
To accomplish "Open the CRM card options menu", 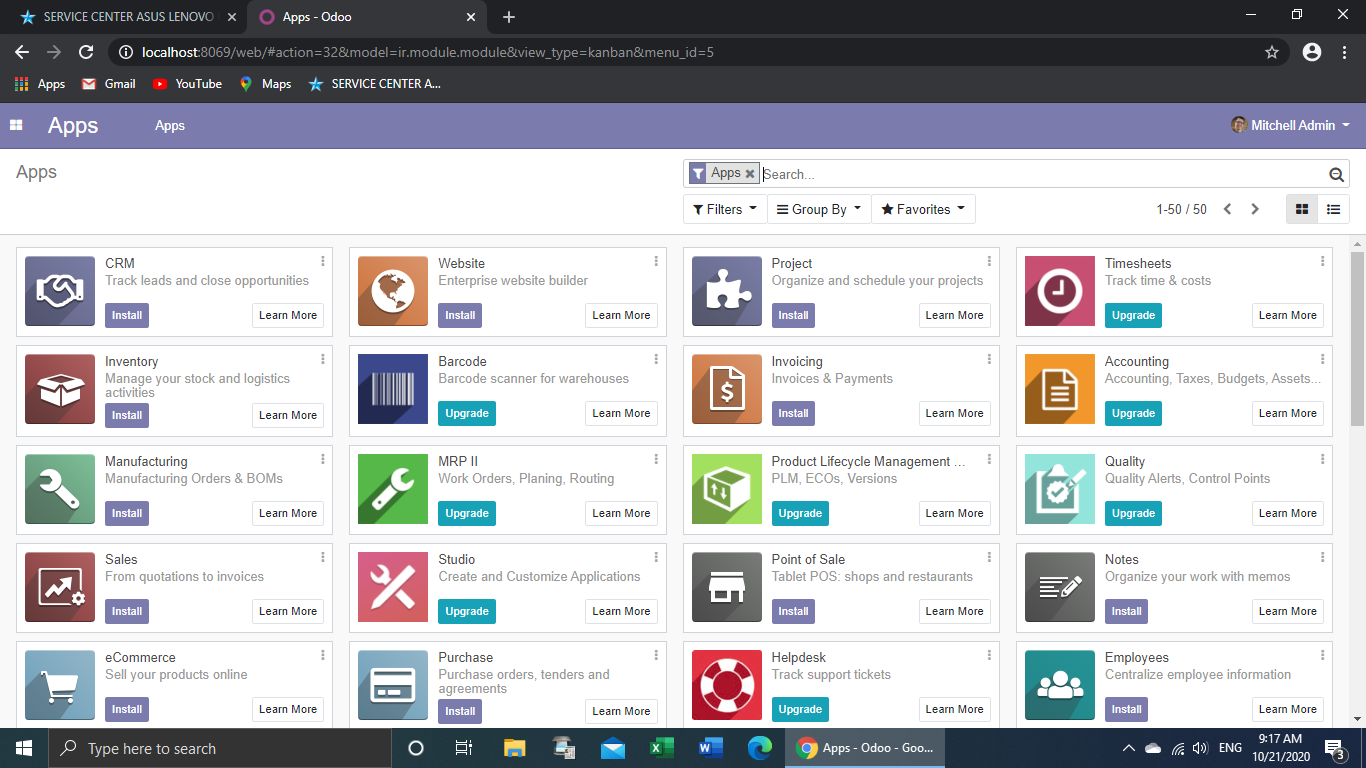I will (323, 261).
